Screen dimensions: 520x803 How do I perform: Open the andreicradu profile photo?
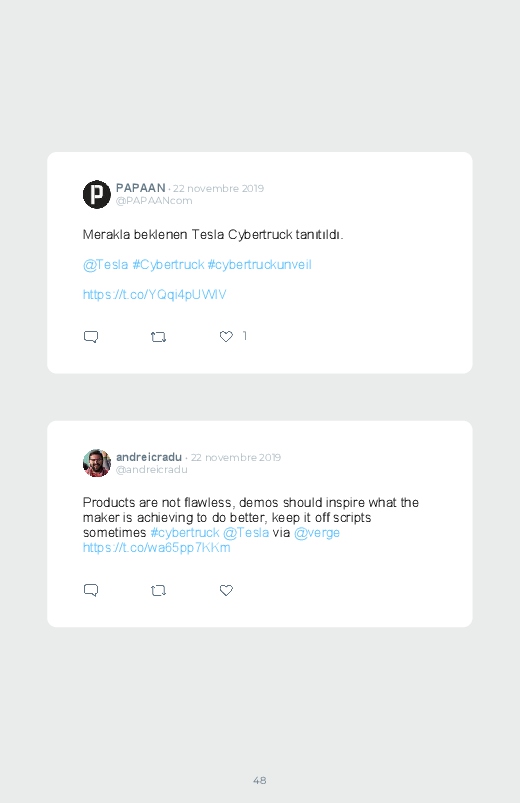tap(97, 463)
